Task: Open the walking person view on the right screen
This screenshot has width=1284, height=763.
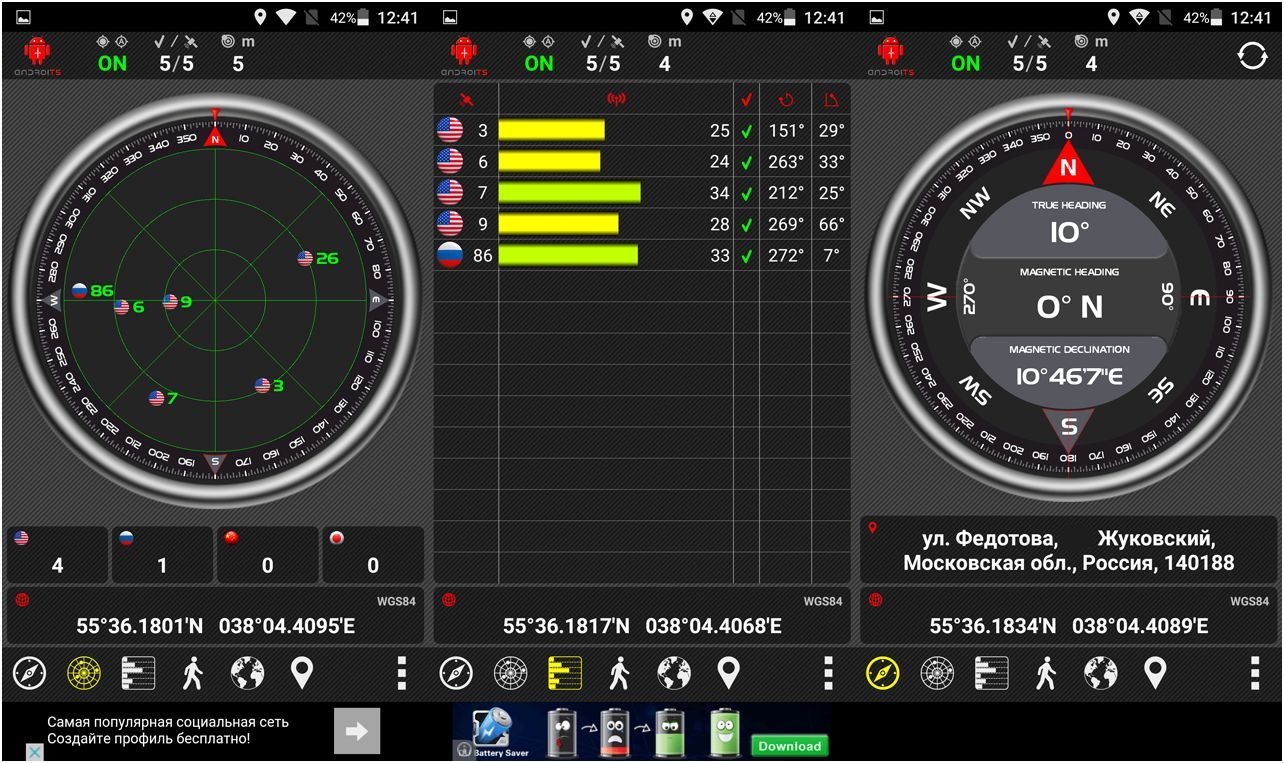Action: [1046, 674]
